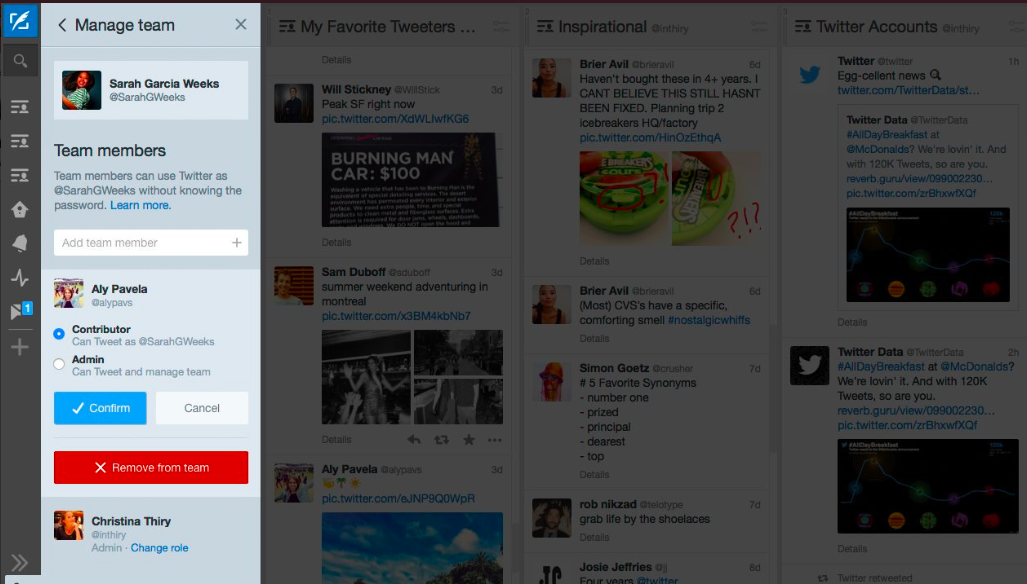
Task: Expand Details under rob nikzad's tweet
Action: click(x=594, y=538)
